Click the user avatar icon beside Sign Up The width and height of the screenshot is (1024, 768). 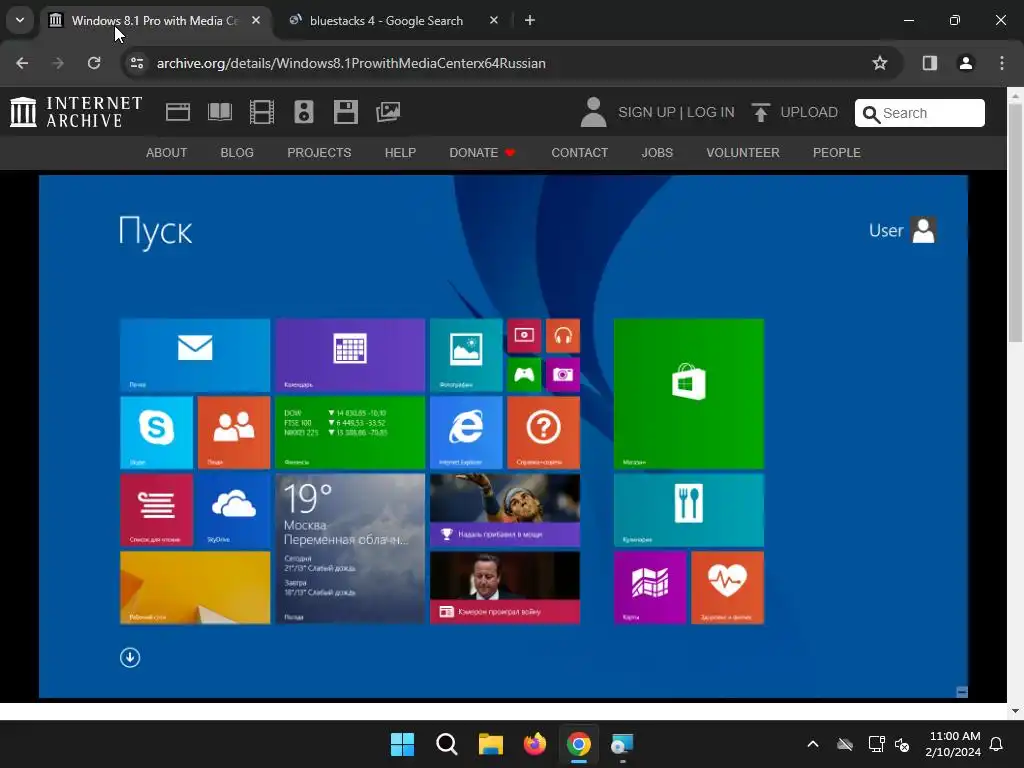(x=593, y=112)
